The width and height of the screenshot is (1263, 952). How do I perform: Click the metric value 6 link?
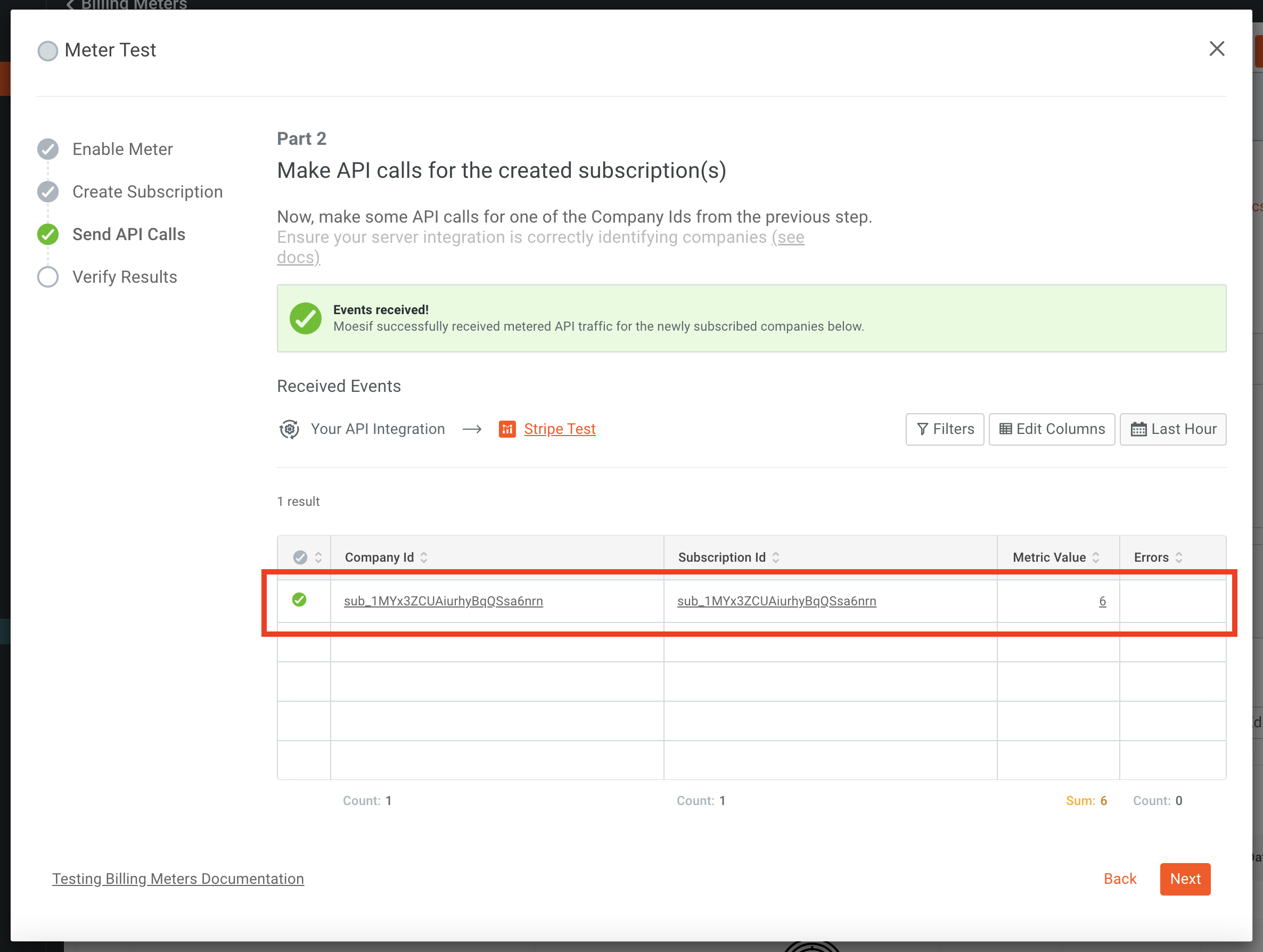pos(1102,601)
